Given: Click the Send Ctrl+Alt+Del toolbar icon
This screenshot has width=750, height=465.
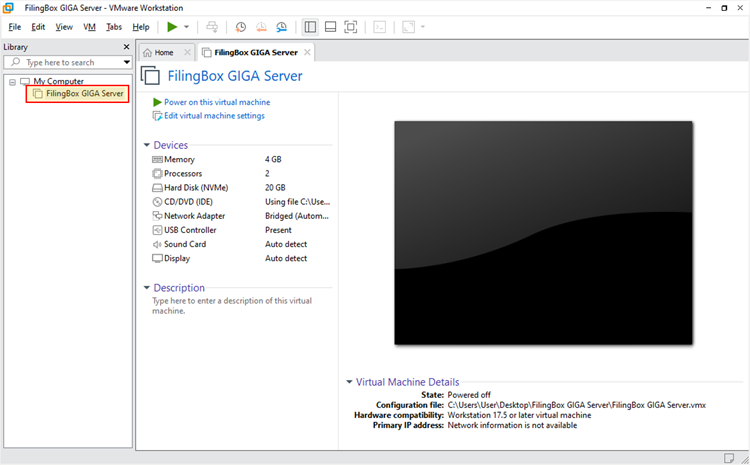Looking at the screenshot, I should coord(212,27).
